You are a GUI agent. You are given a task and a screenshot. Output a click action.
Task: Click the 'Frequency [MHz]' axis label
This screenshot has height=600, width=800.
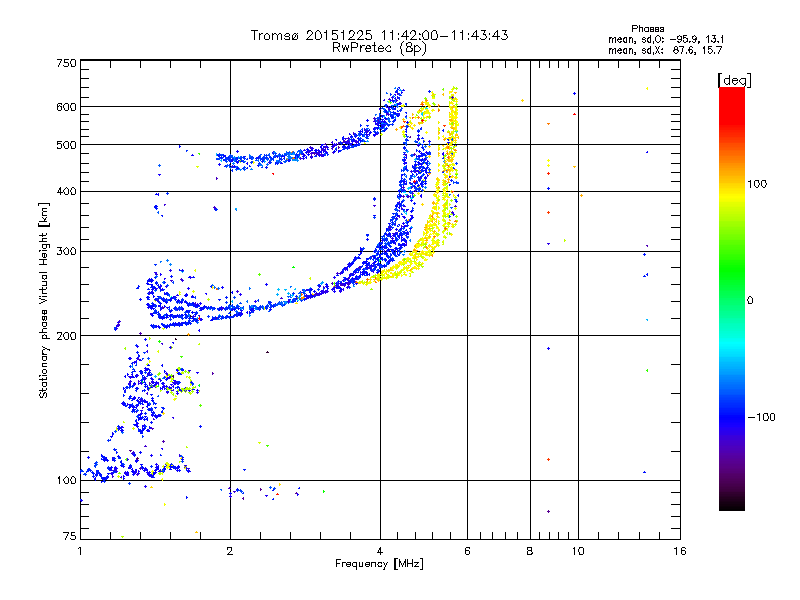coord(379,563)
